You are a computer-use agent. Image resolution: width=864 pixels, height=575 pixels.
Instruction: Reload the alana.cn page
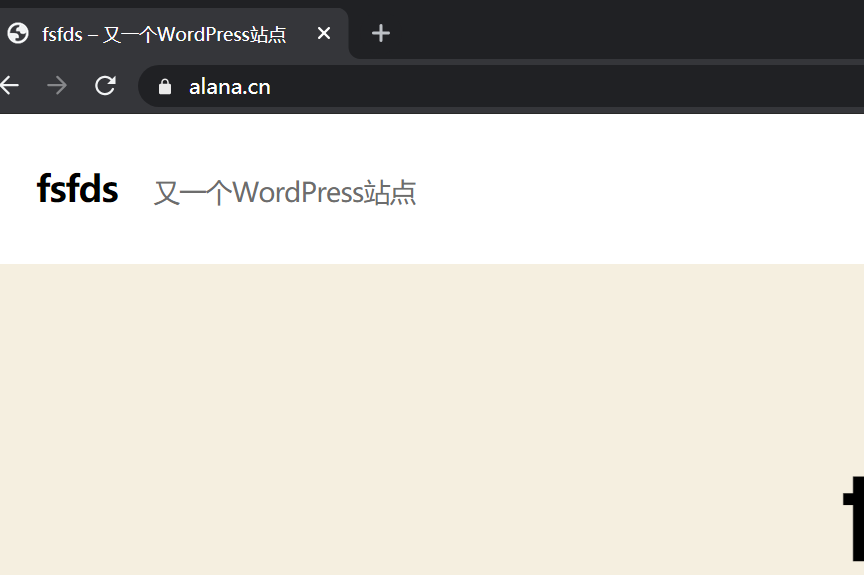[105, 85]
